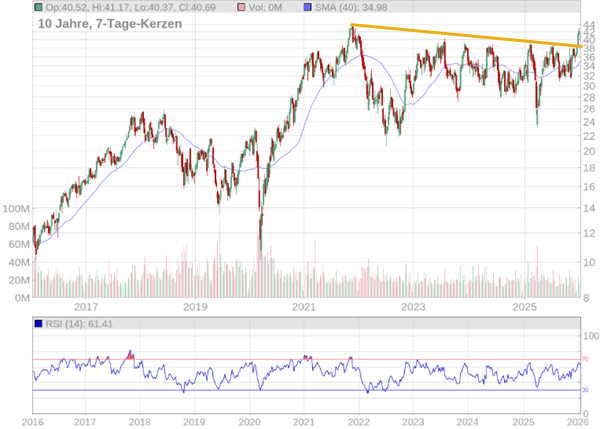Viewport: 600px width, 429px height.
Task: Click the red 70 overbought level label
Action: coord(588,359)
